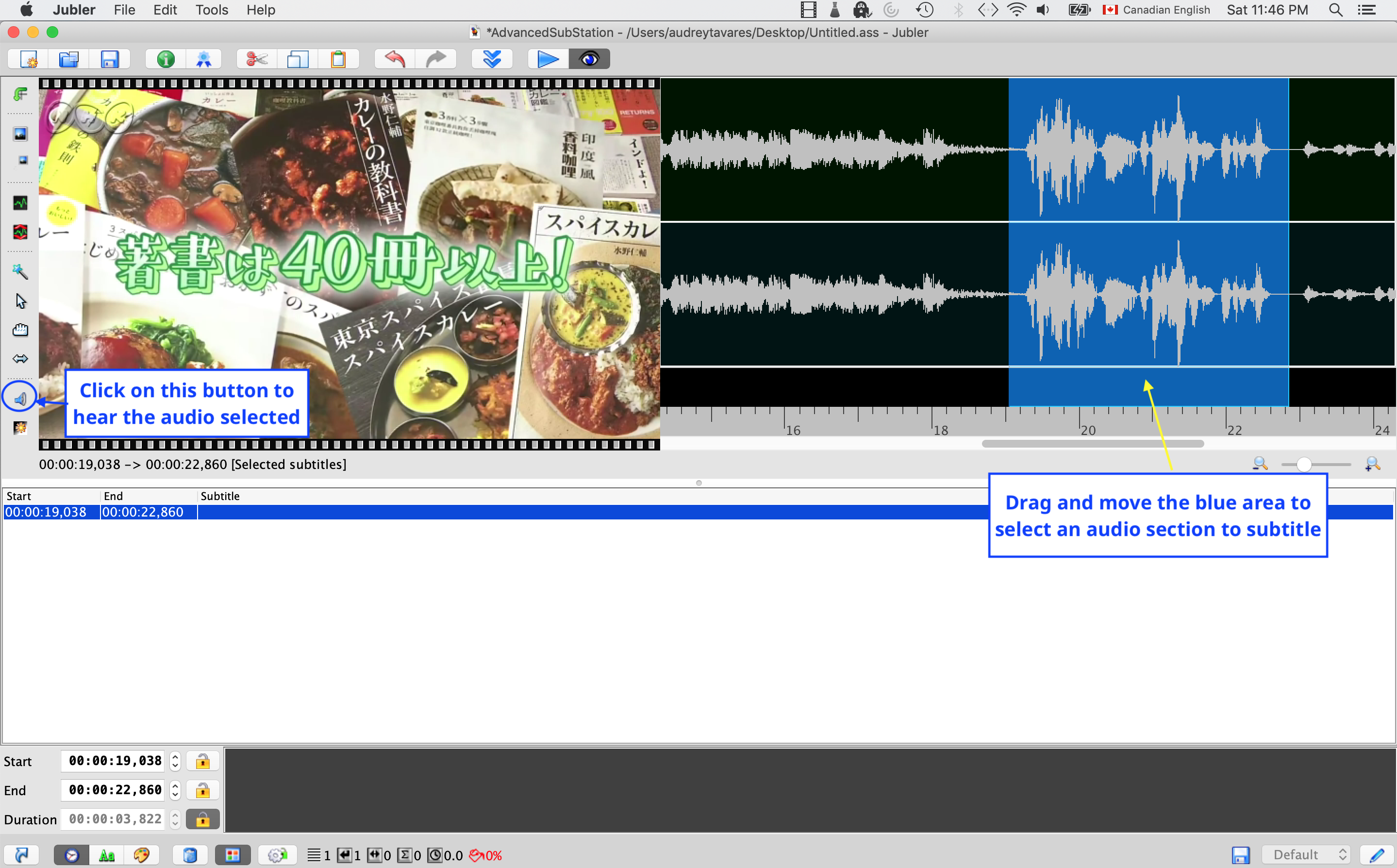Edit the End time field
Viewport: 1397px width, 868px height.
(114, 790)
